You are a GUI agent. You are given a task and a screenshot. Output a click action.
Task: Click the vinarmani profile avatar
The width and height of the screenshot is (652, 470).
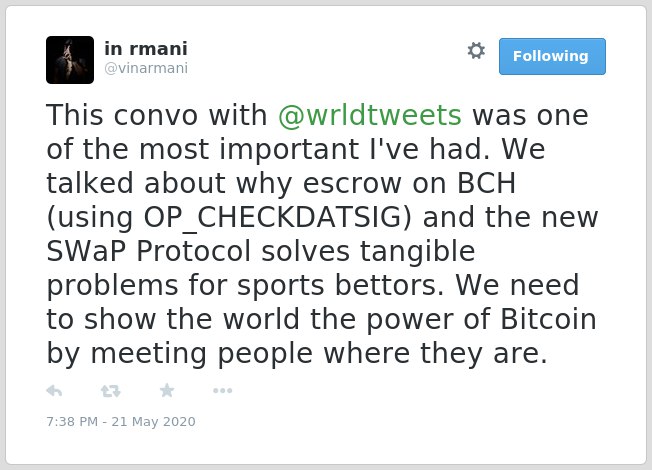70,60
